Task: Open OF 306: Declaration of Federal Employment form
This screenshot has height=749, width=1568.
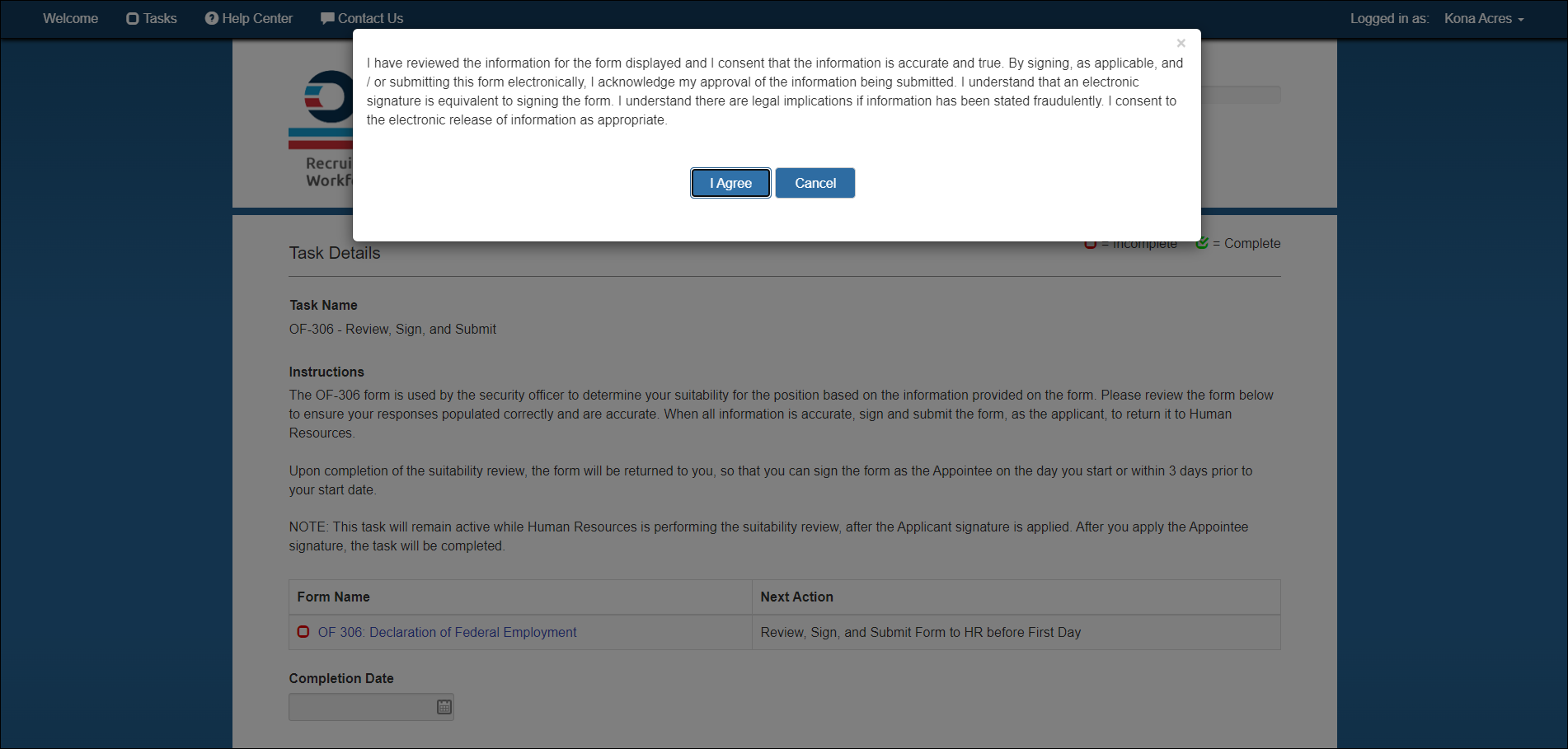Action: coord(447,632)
